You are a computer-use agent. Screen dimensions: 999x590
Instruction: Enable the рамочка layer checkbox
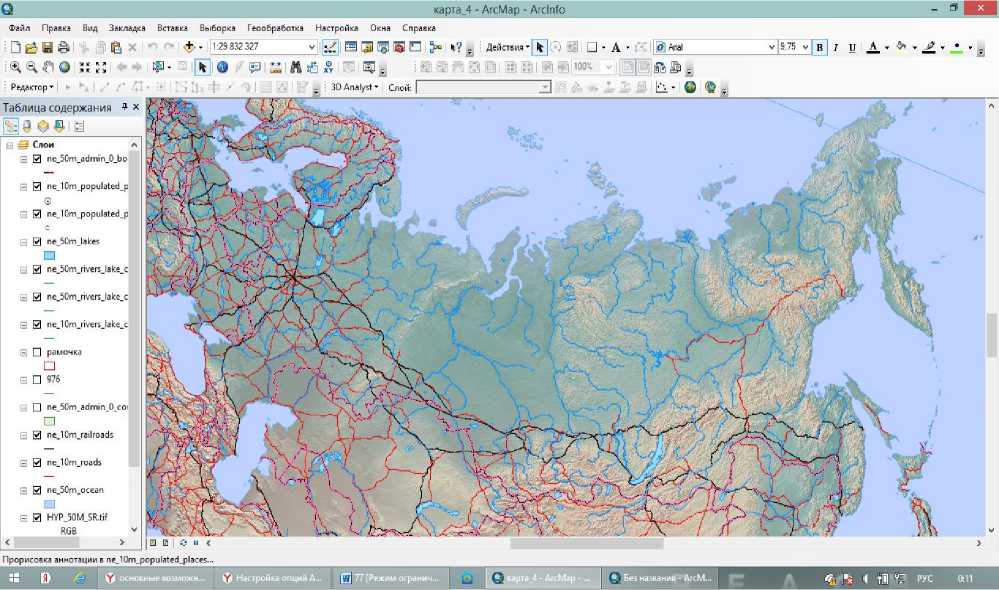(x=37, y=353)
